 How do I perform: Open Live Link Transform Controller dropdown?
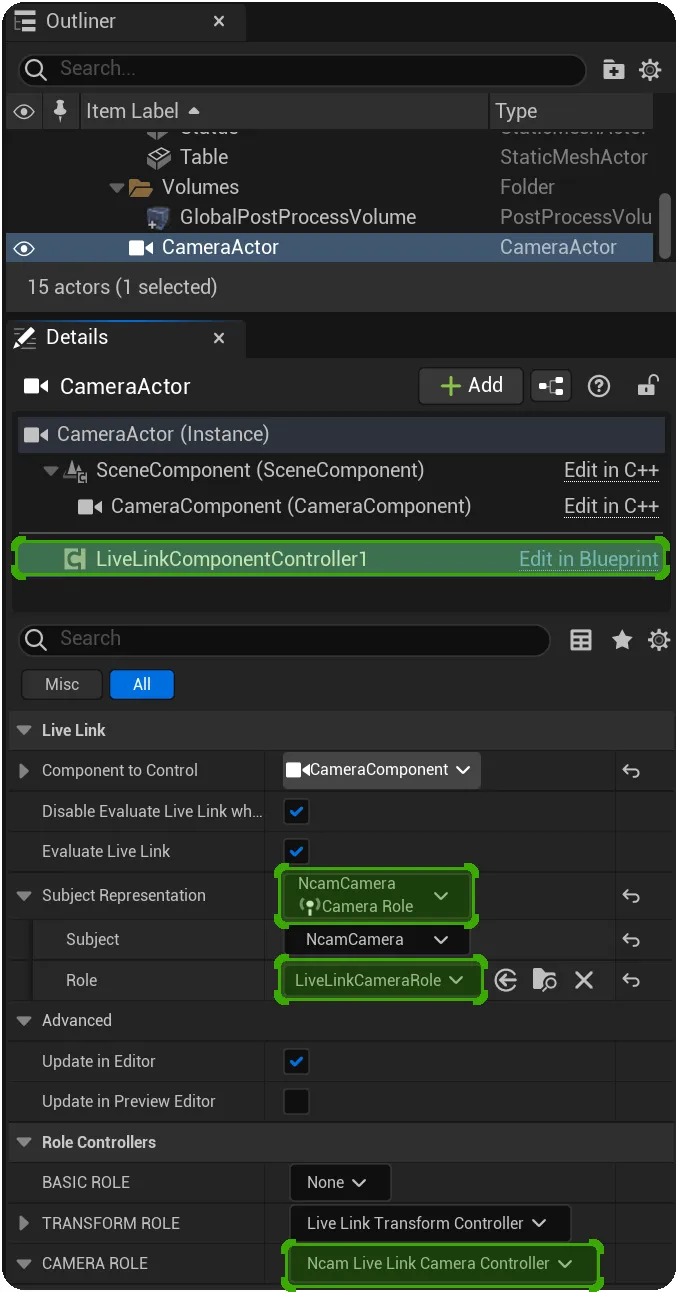click(x=430, y=1223)
